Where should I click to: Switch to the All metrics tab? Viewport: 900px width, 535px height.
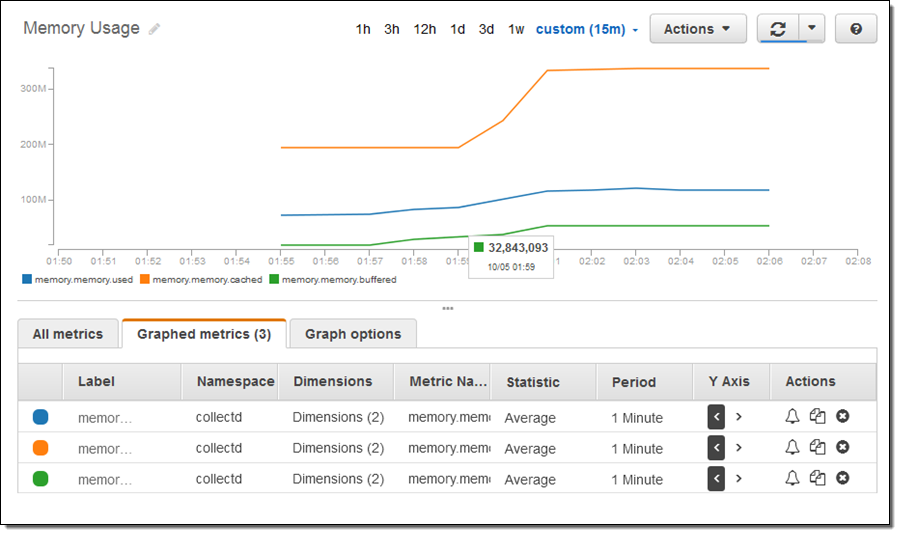point(68,334)
